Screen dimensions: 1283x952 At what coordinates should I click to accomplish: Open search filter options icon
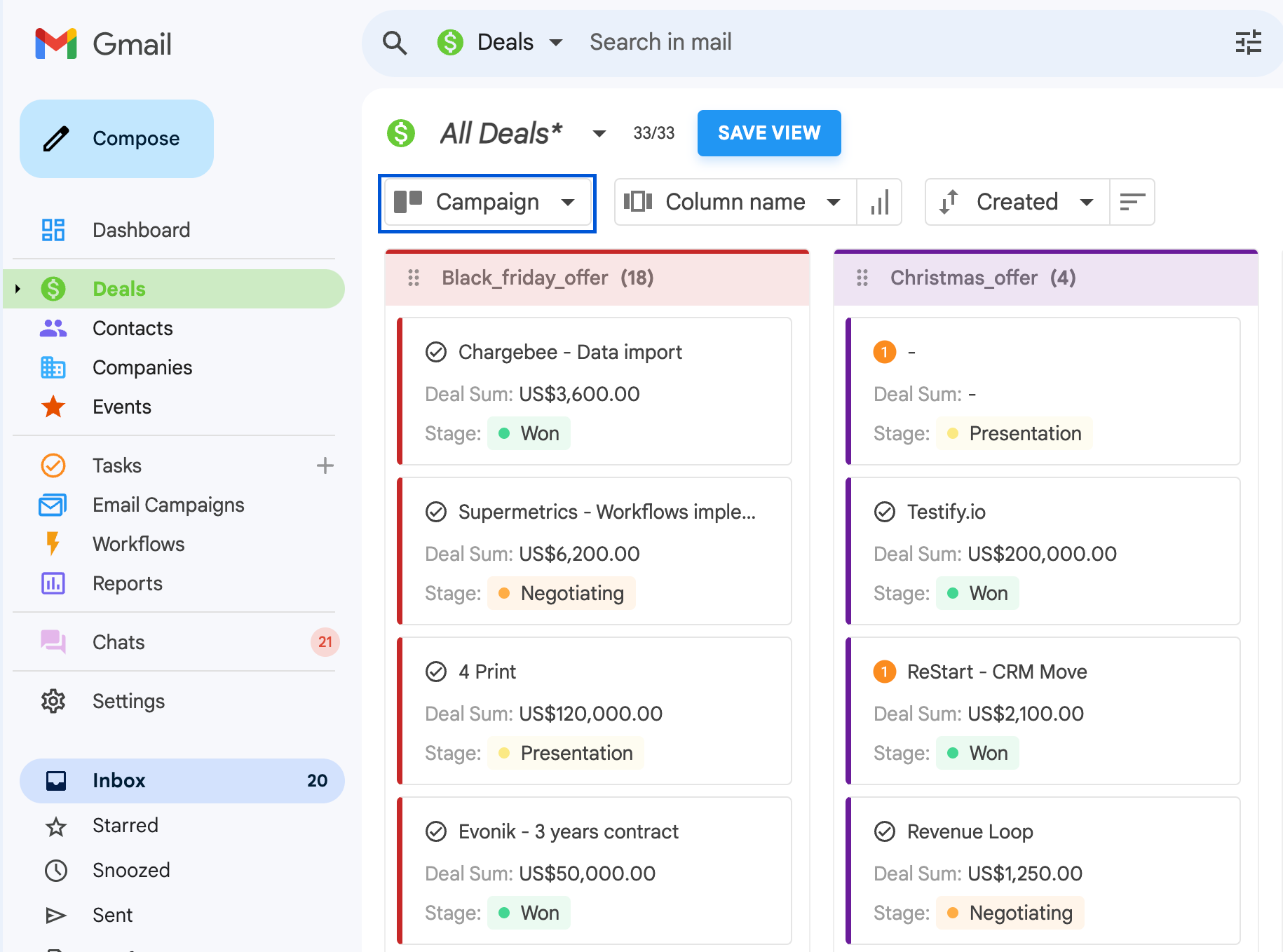click(x=1248, y=43)
